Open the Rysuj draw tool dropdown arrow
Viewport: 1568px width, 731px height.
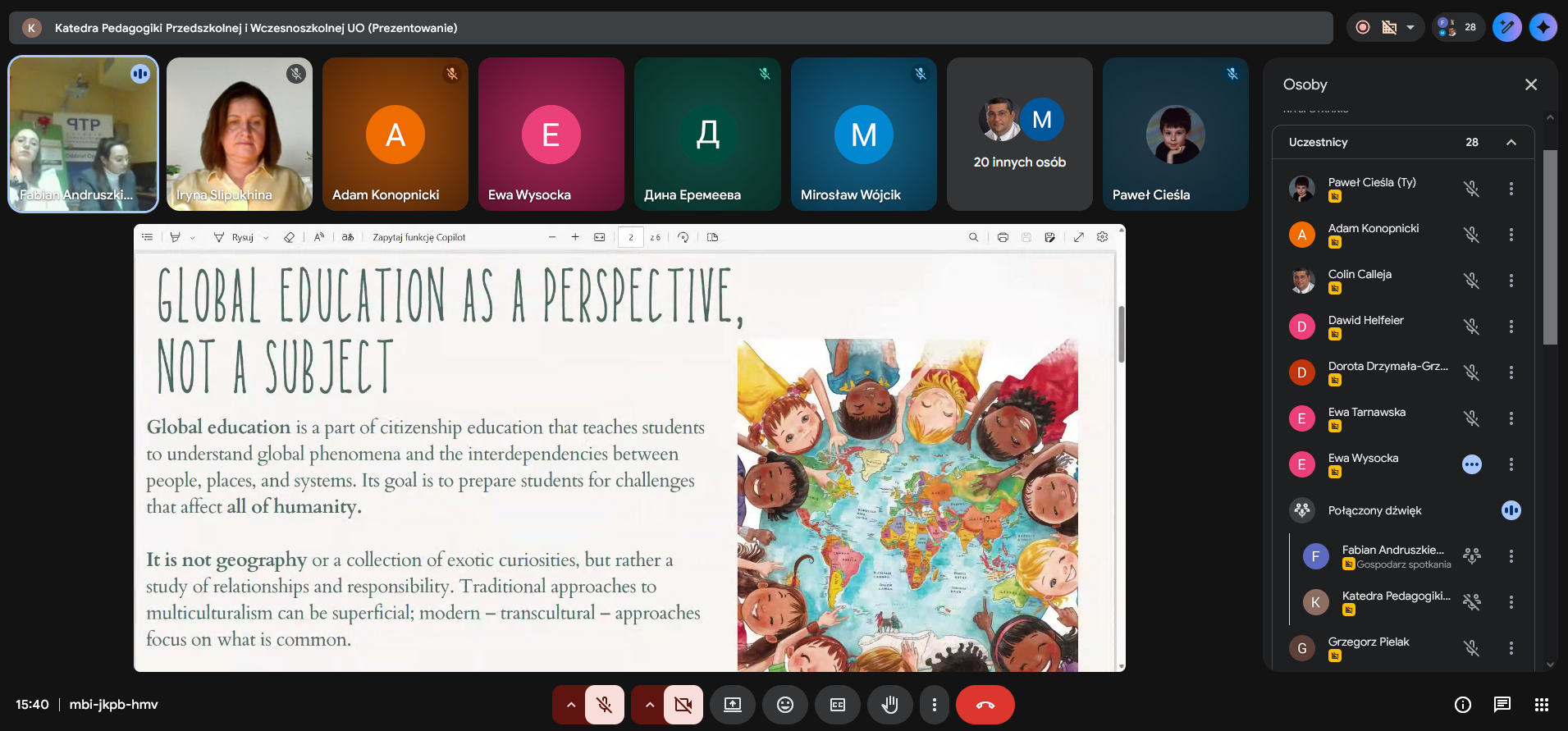click(266, 238)
